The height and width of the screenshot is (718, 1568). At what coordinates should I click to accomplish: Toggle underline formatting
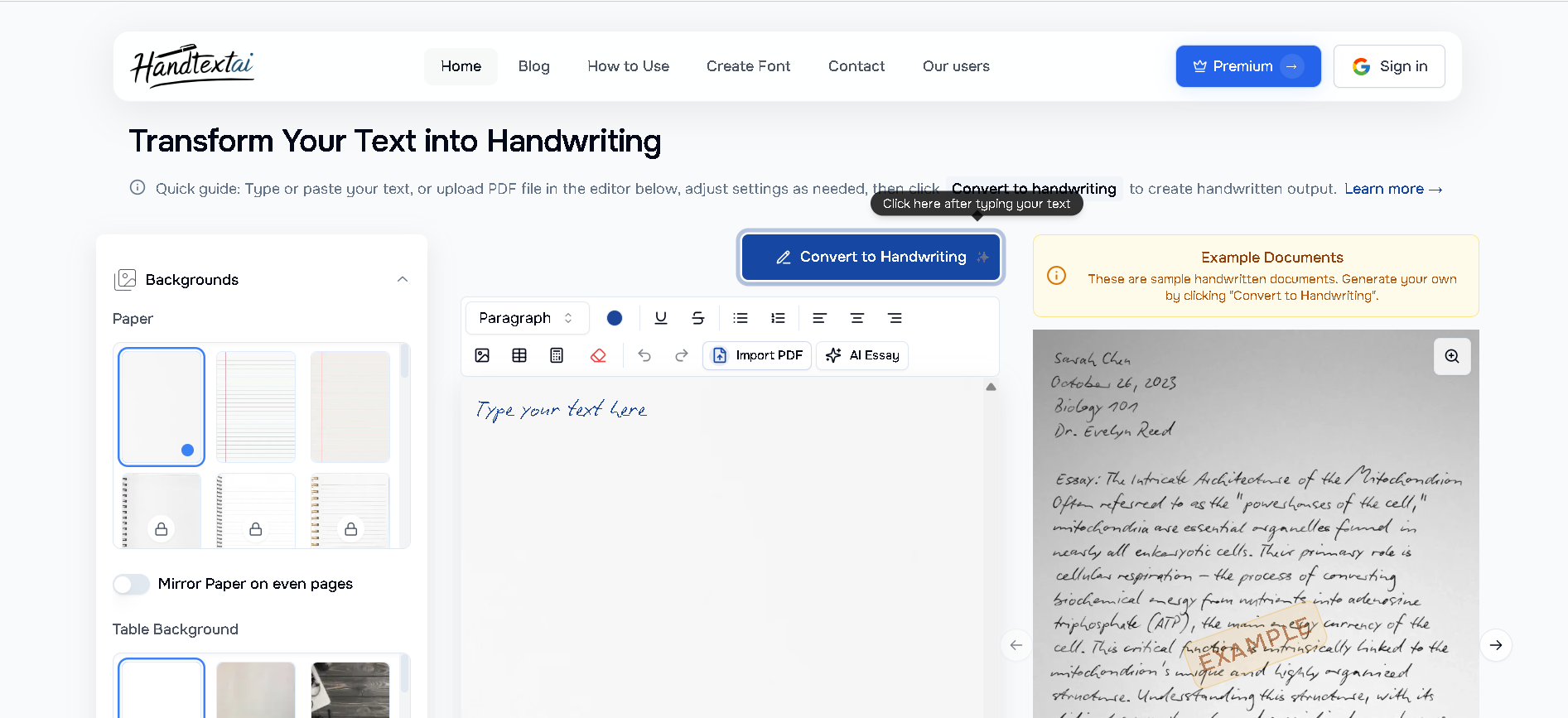(660, 318)
